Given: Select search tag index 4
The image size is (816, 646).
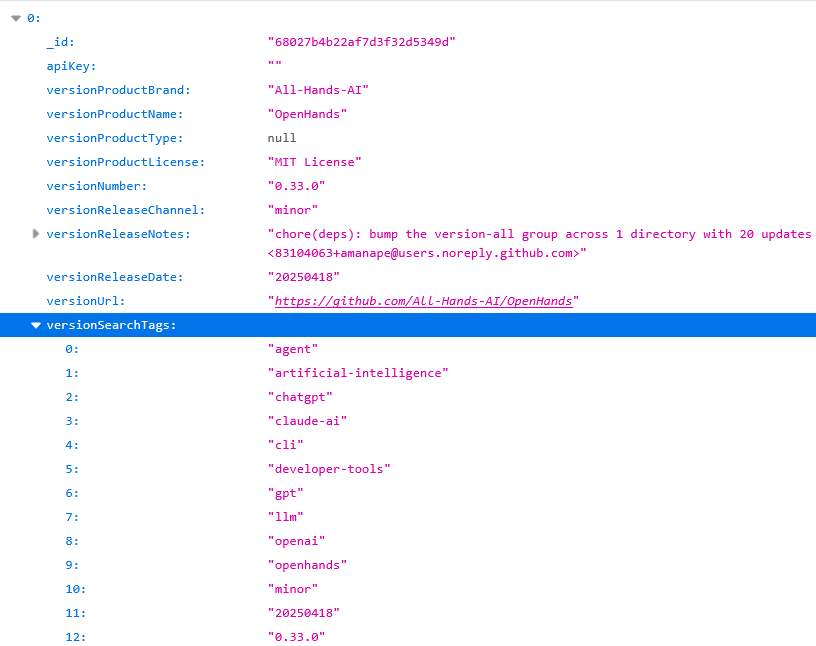Looking at the screenshot, I should [72, 445].
